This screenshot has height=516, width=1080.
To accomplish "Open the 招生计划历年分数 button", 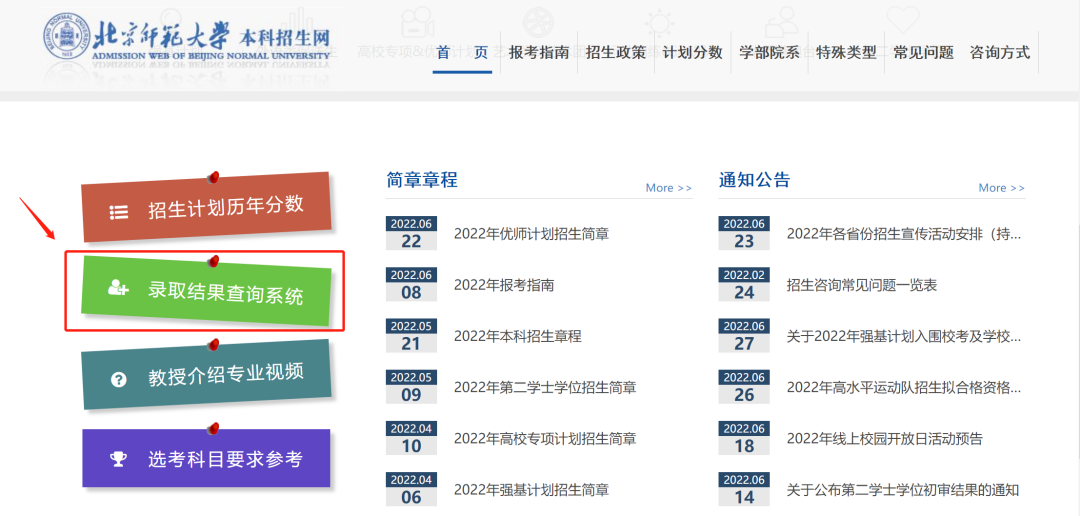I will point(207,207).
